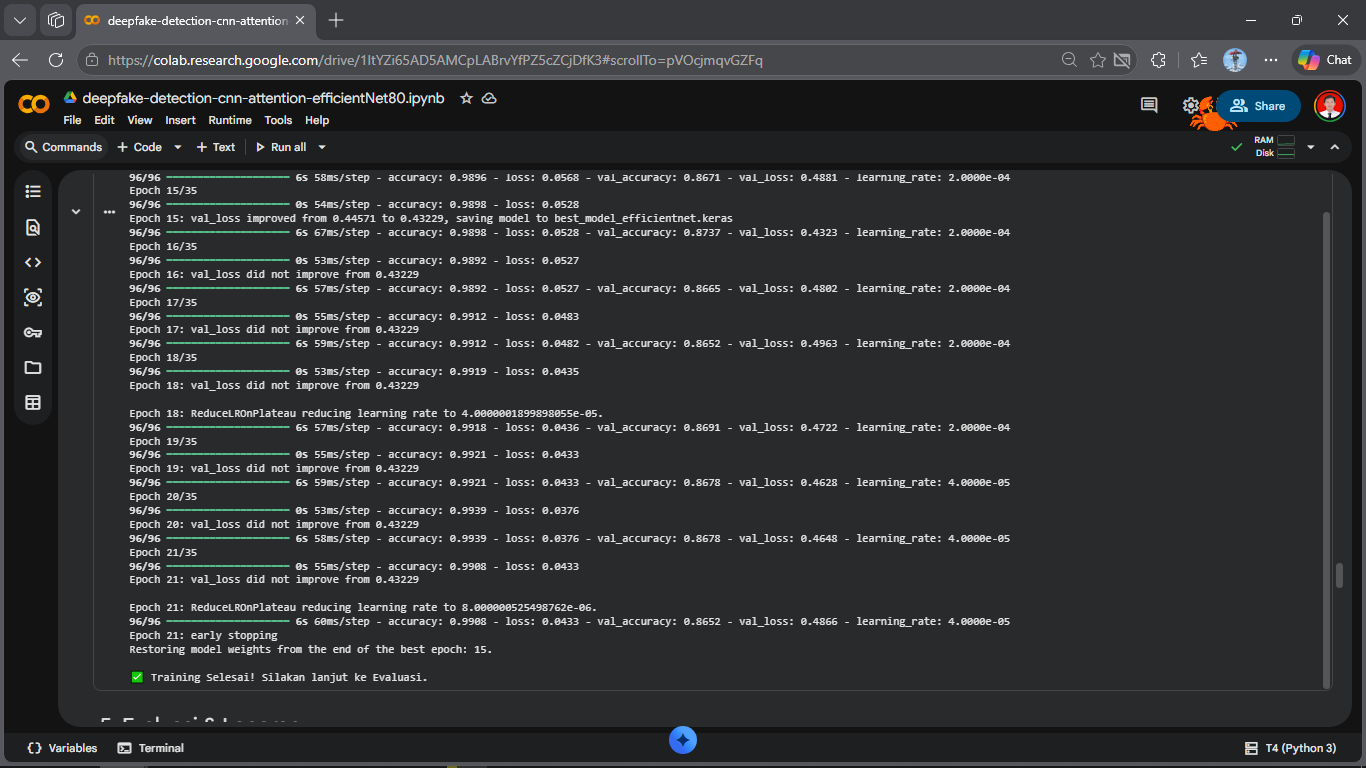Open the comments panel icon
1366x768 pixels.
pos(1149,105)
